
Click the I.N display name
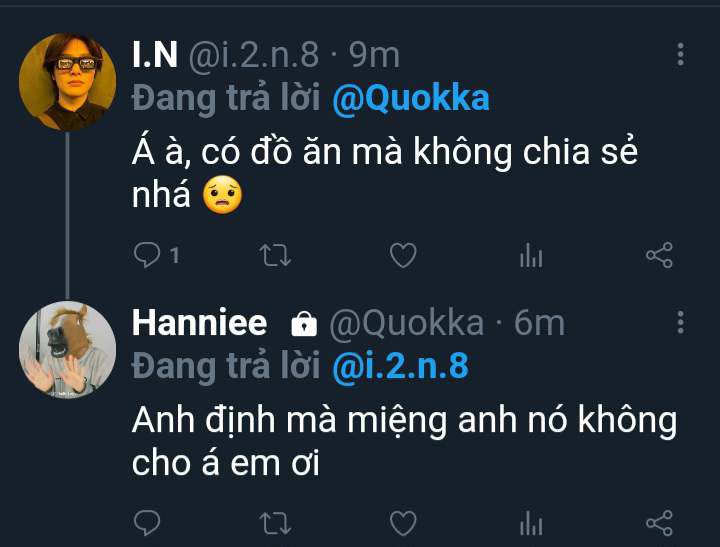pos(154,55)
